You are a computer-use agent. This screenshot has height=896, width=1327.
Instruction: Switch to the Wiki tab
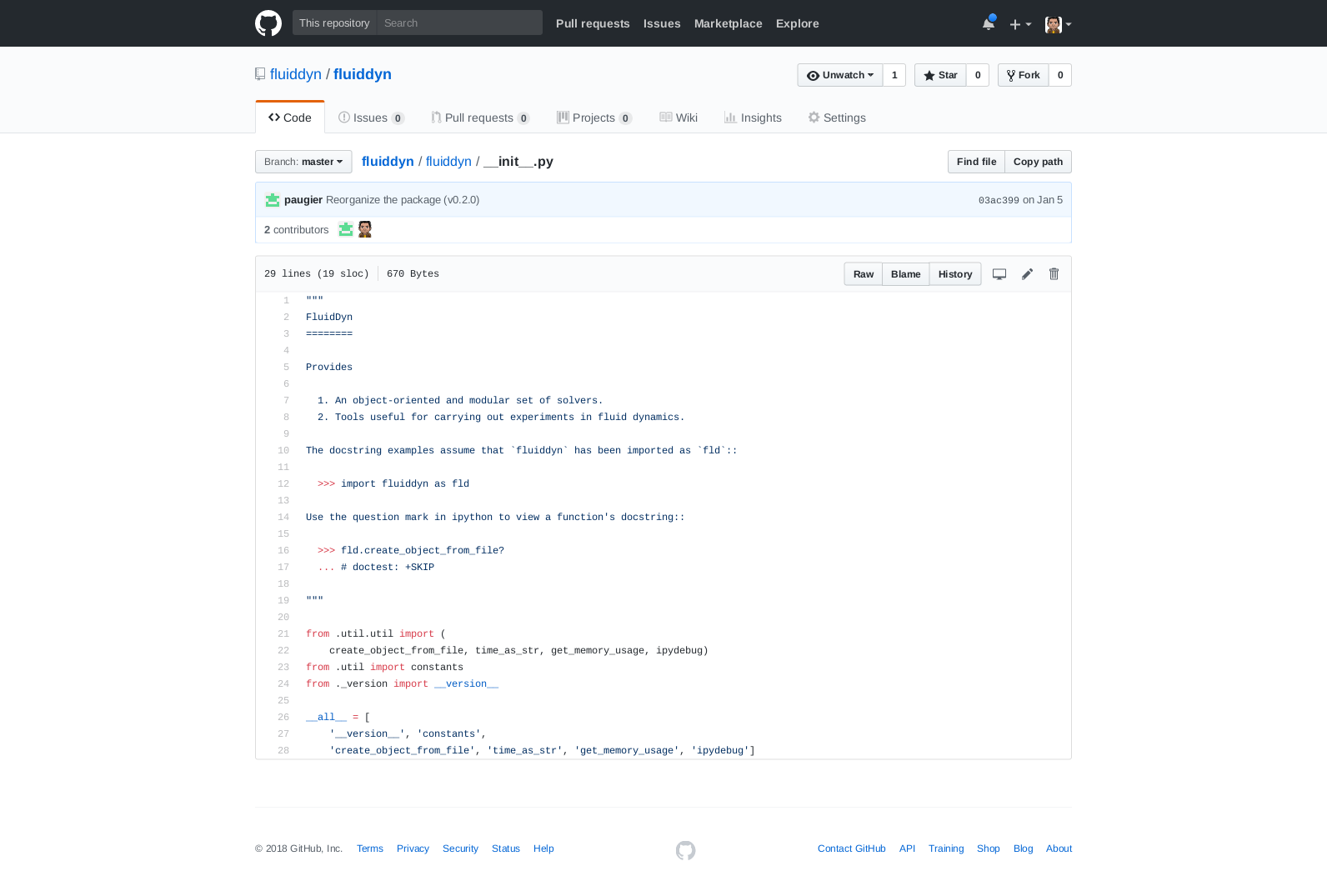pyautogui.click(x=679, y=118)
